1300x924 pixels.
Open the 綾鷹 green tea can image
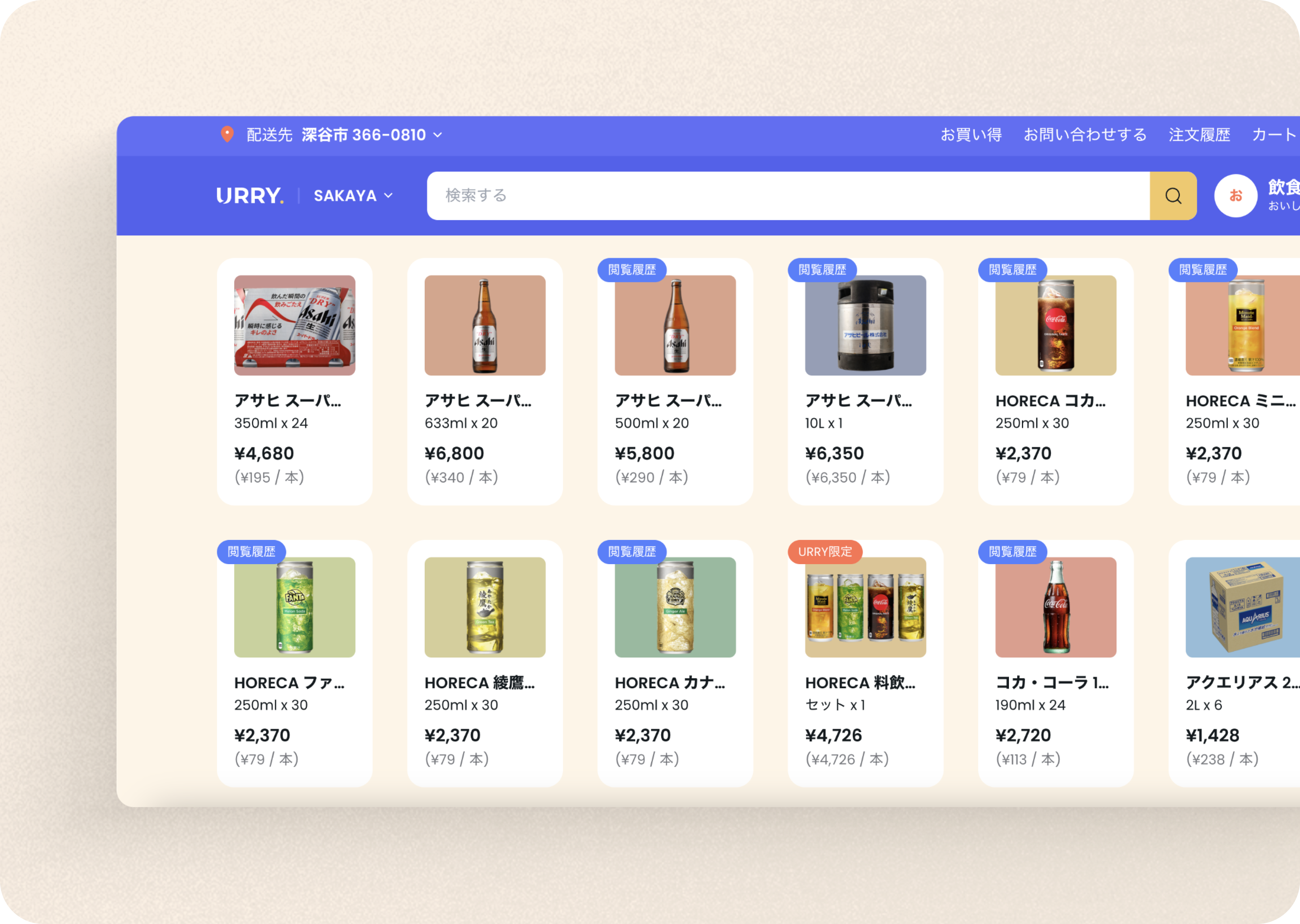[484, 607]
